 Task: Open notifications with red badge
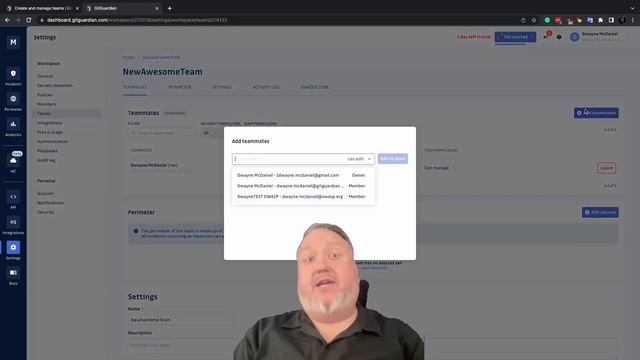(547, 36)
